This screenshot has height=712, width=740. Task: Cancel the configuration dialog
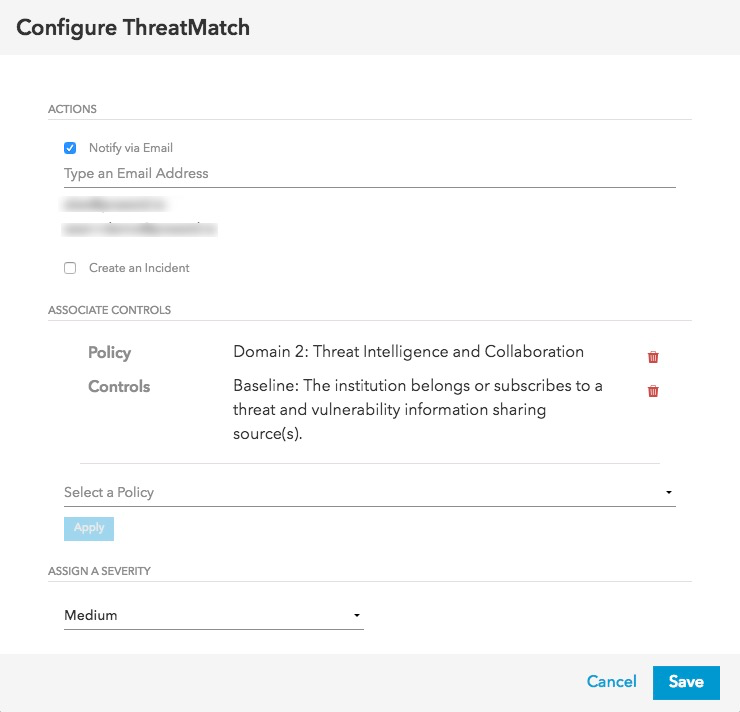click(x=611, y=682)
